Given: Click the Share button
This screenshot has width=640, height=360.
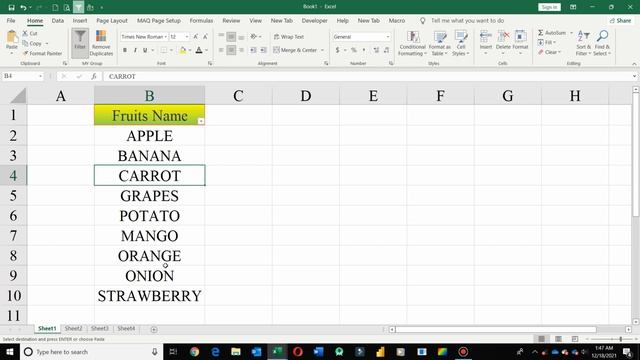Looking at the screenshot, I should click(x=620, y=20).
